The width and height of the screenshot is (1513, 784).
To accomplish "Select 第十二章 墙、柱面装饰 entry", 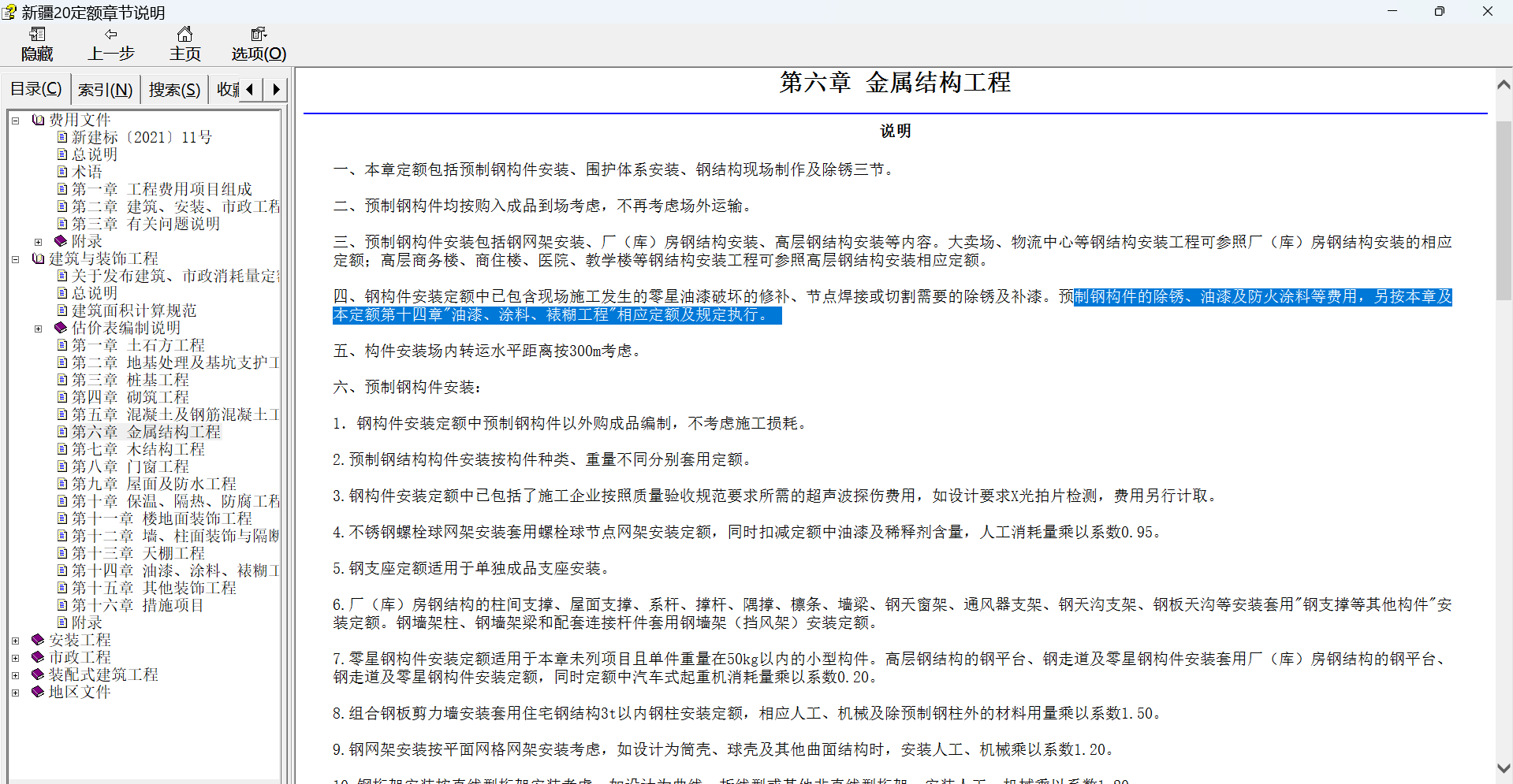I will 175,536.
